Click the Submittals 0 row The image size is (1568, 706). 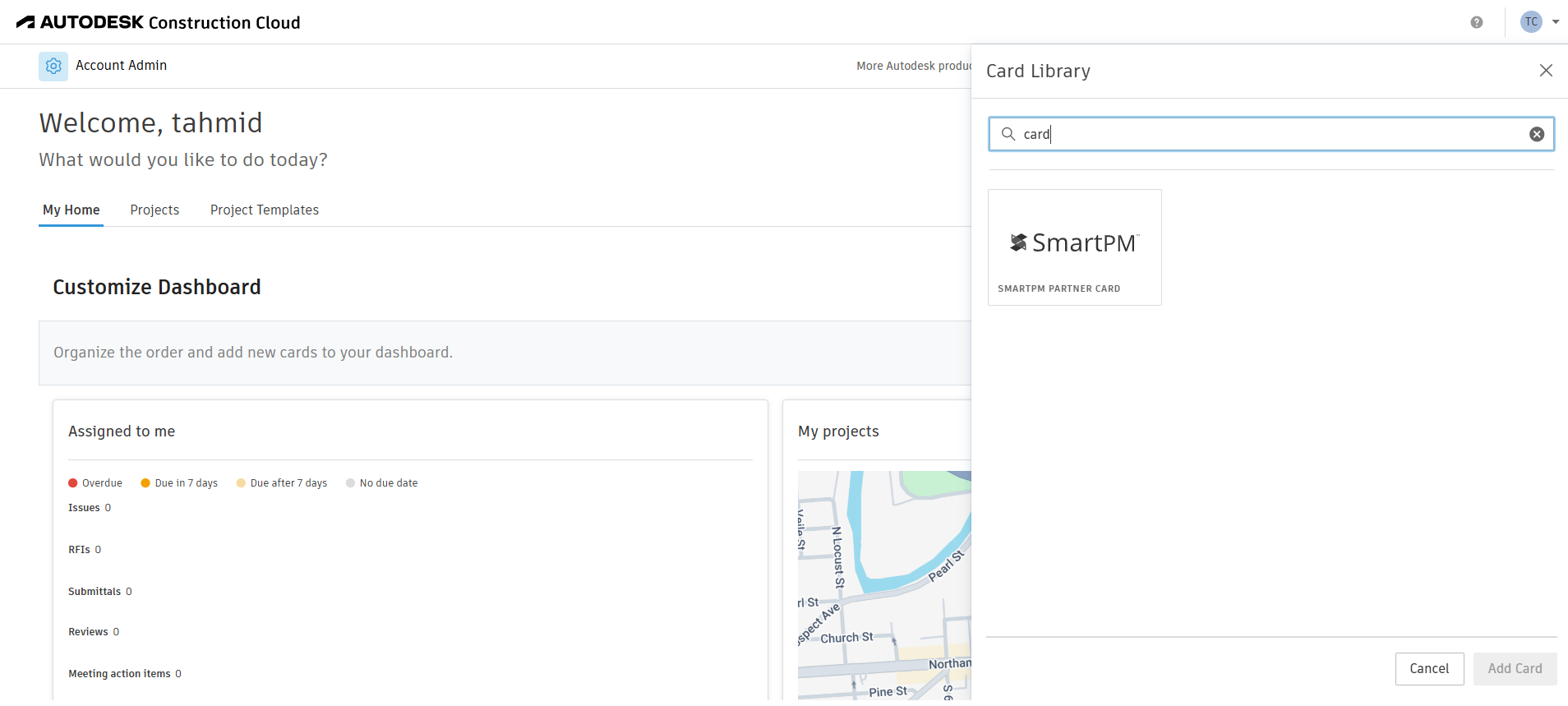pyautogui.click(x=100, y=592)
